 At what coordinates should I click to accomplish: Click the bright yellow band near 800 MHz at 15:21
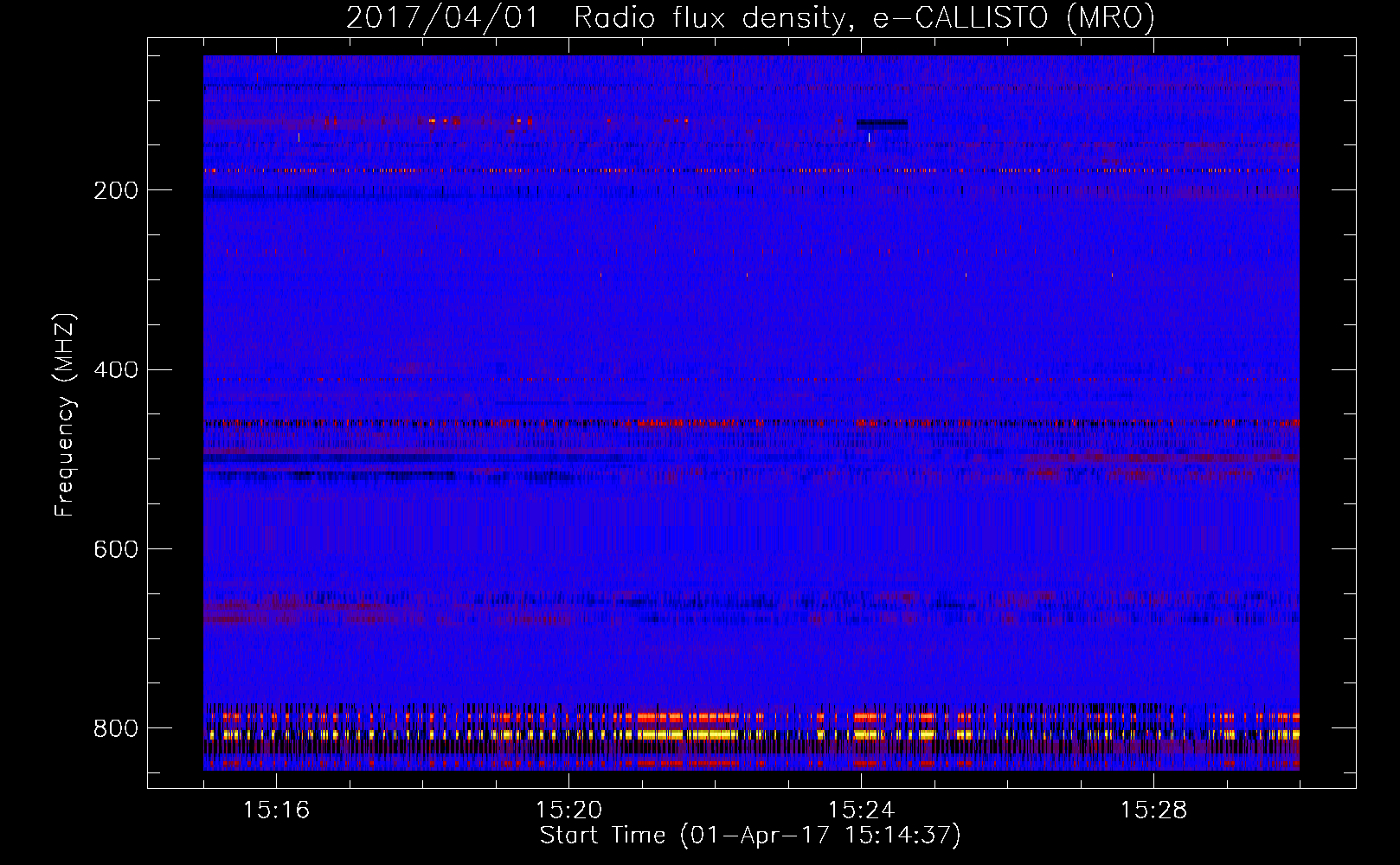pyautogui.click(x=688, y=734)
